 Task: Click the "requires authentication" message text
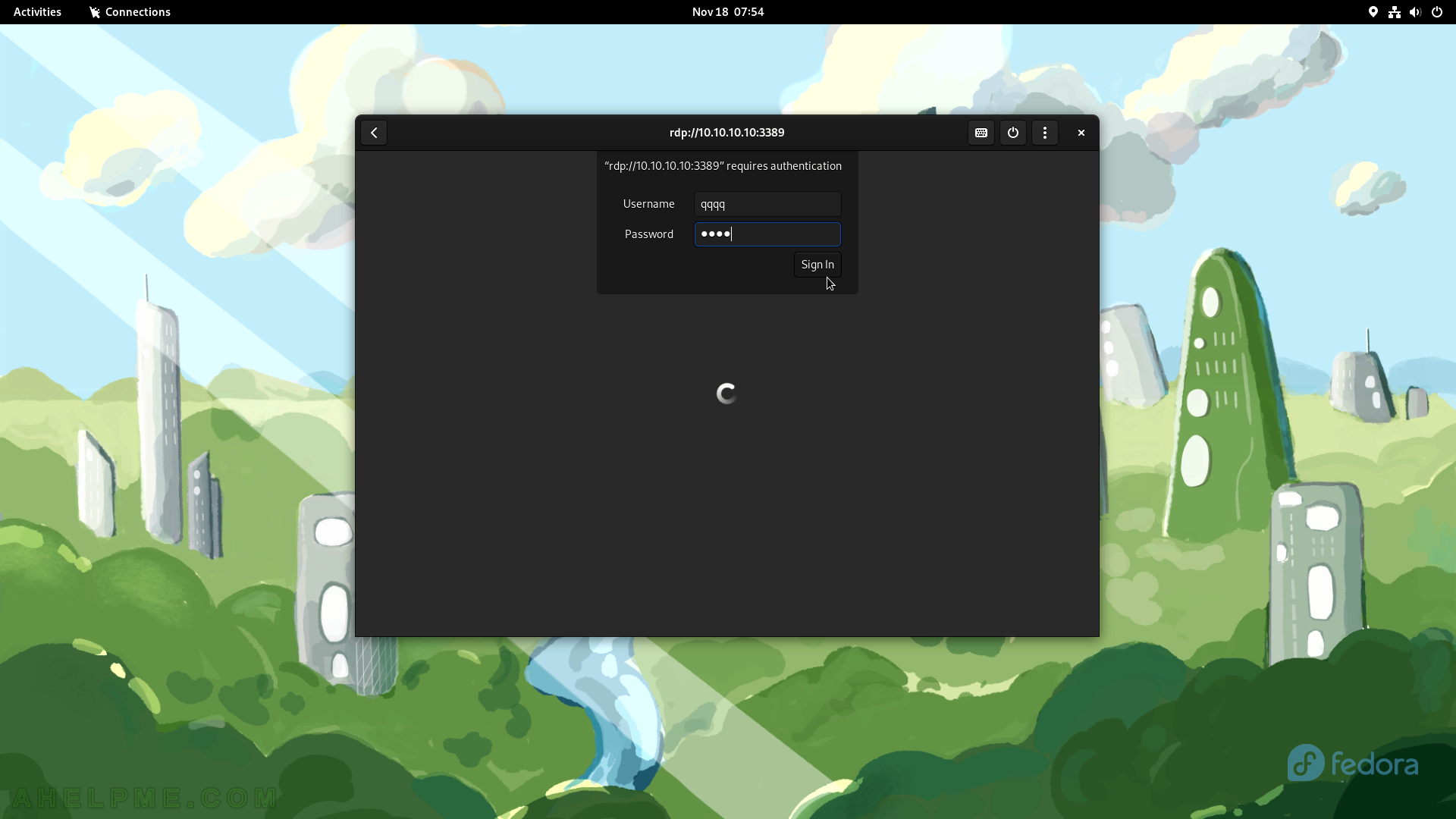click(x=723, y=166)
